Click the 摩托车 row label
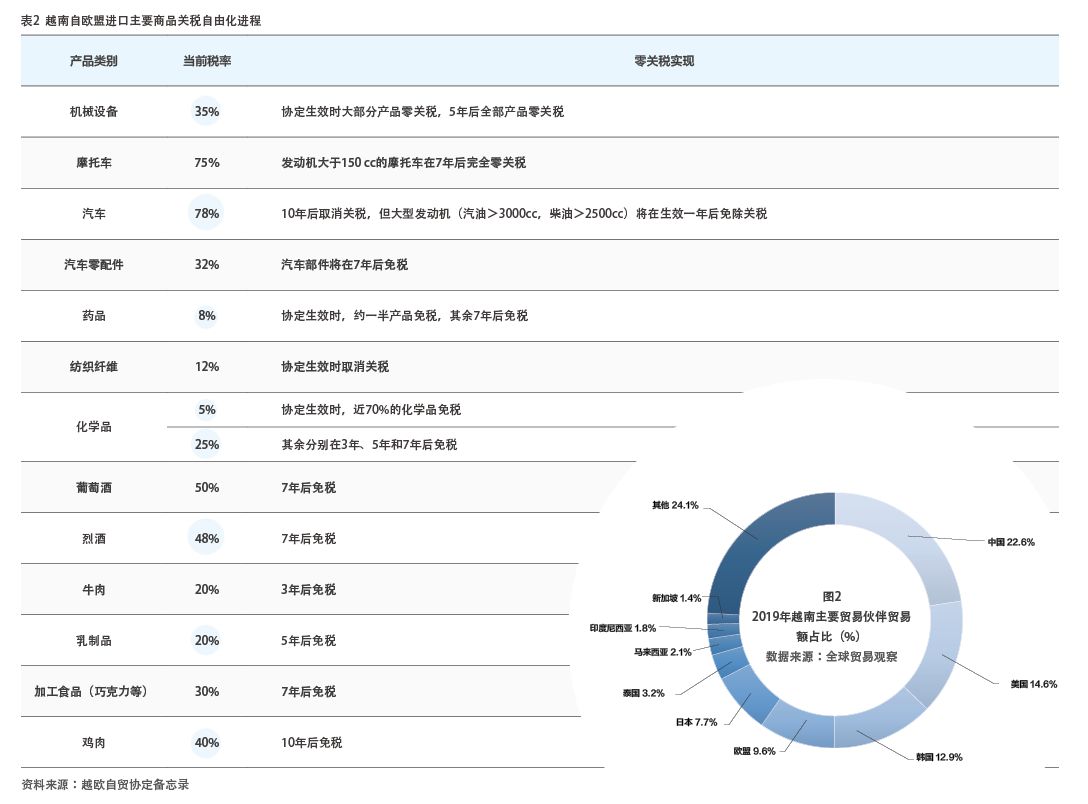Screen dimensions: 1088x804 tap(94, 163)
